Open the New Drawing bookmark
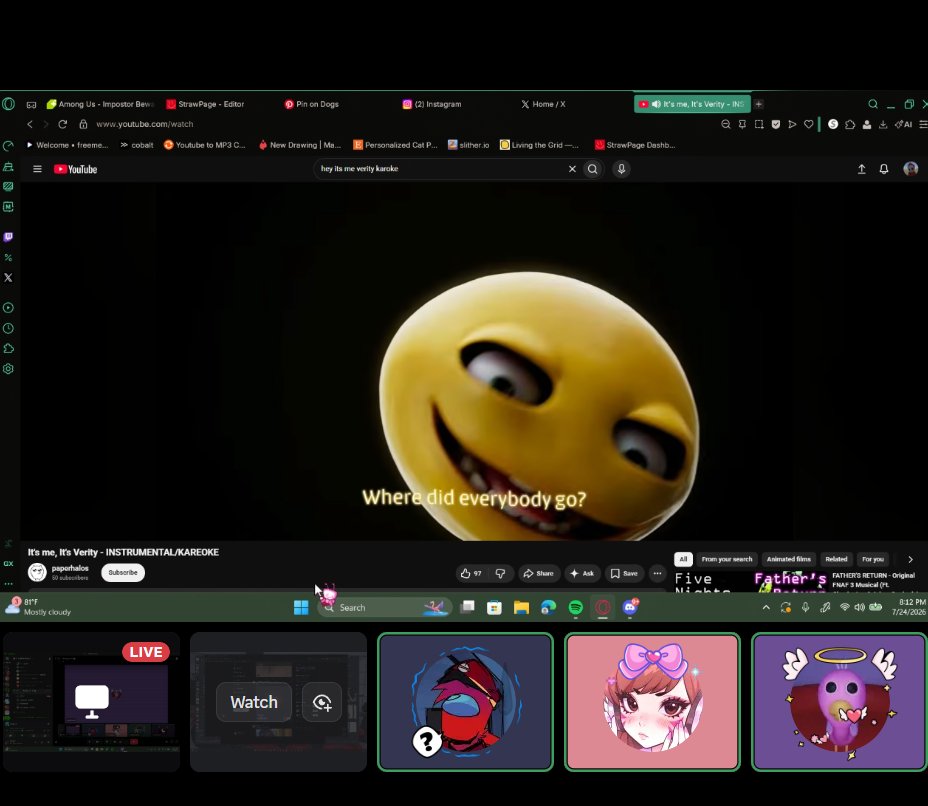Viewport: 928px width, 806px height. pyautogui.click(x=300, y=145)
